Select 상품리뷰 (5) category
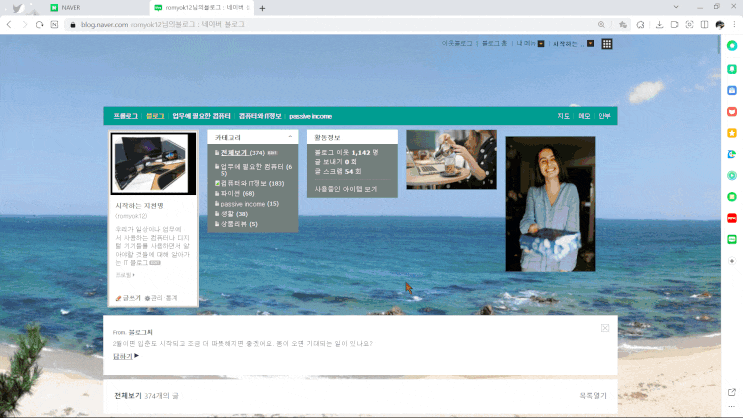The height and width of the screenshot is (418, 743). tap(239, 224)
